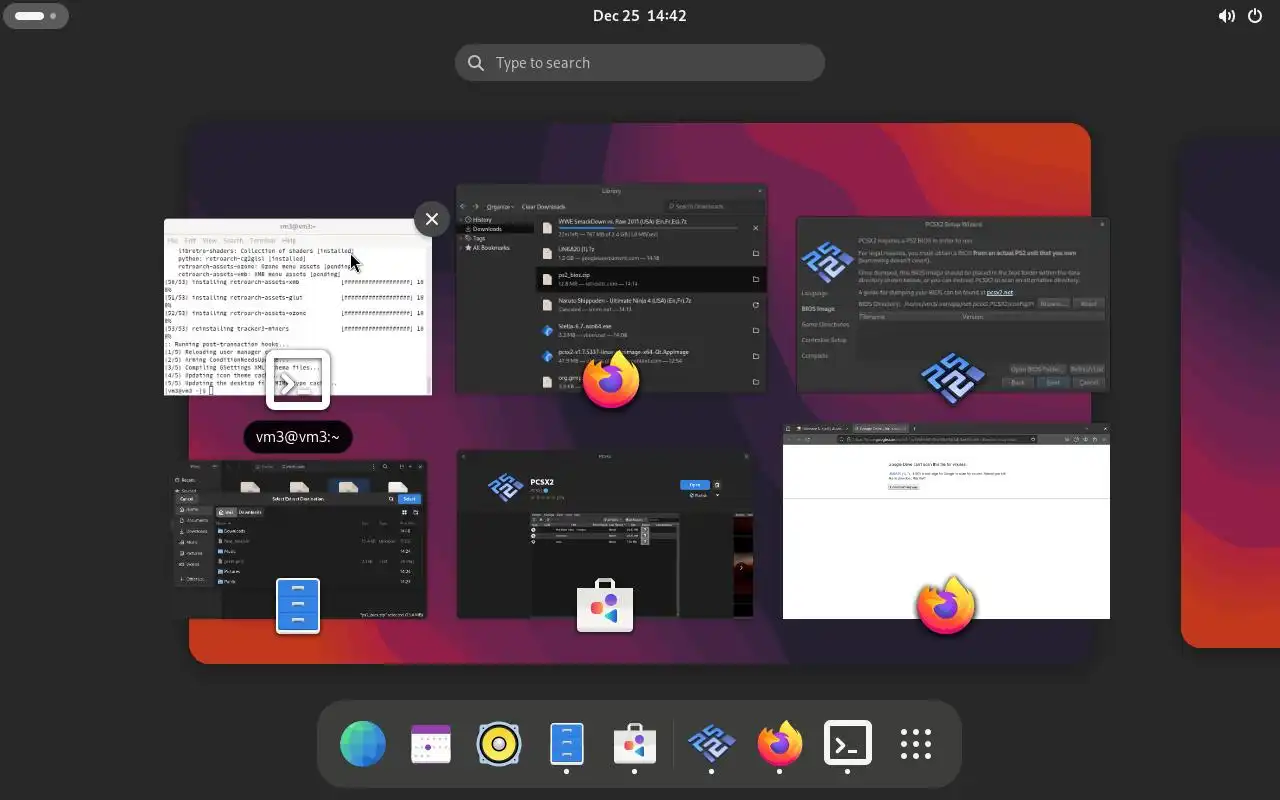Open Firefox from the dock
This screenshot has width=1280, height=800.
(780, 744)
